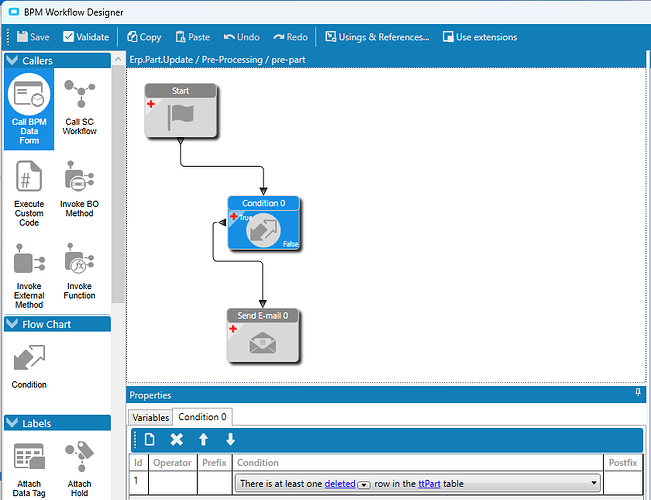Select the Condition flow chart item
651x500 pixels.
coord(29,364)
